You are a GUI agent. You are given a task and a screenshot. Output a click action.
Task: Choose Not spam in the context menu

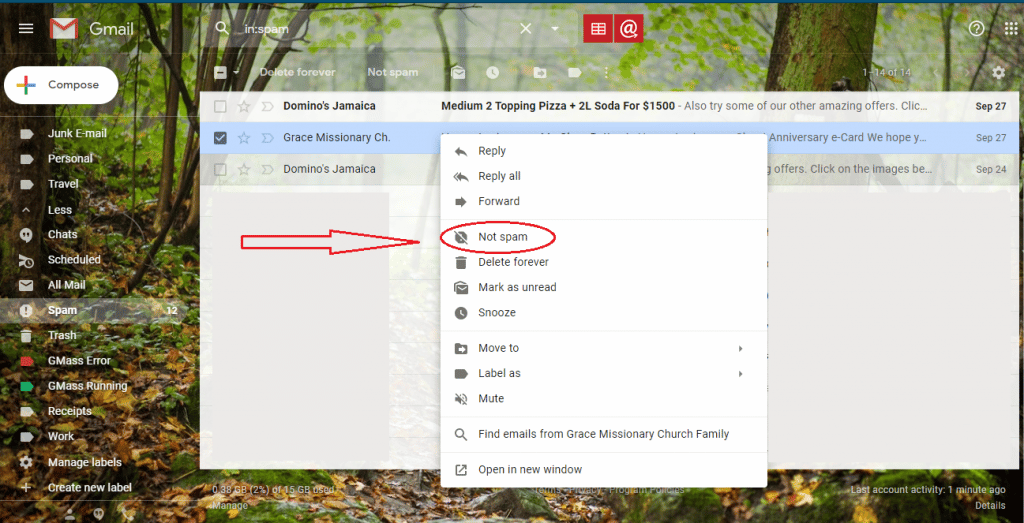click(x=502, y=237)
